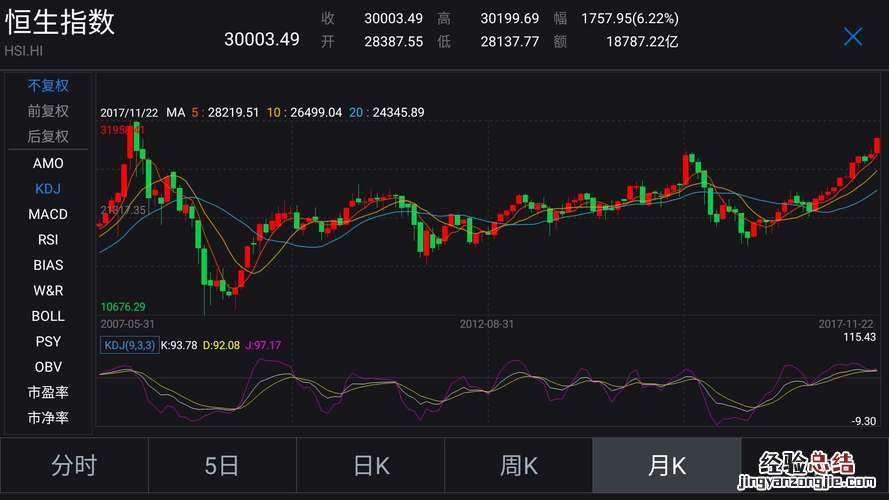Show the AMO indicator
Viewport: 889px width, 500px height.
[48, 163]
